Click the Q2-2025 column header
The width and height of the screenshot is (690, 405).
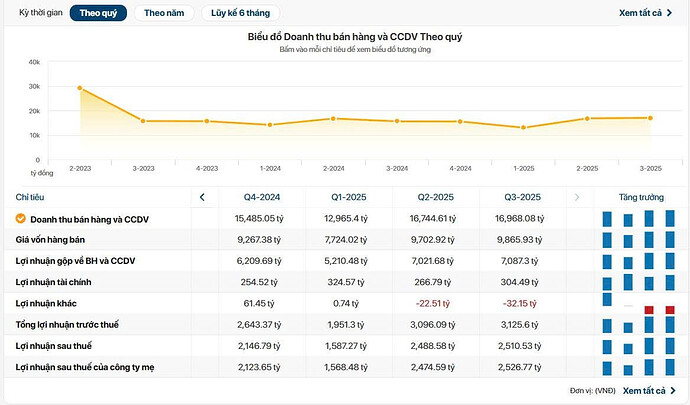(x=435, y=197)
